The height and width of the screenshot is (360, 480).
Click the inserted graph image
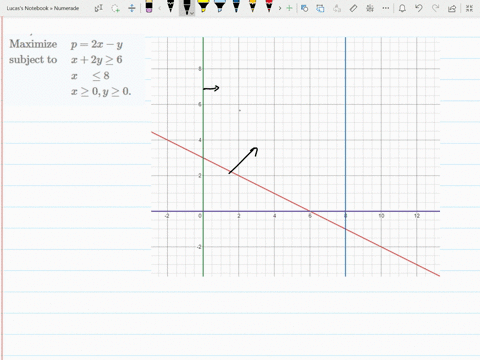(x=295, y=157)
